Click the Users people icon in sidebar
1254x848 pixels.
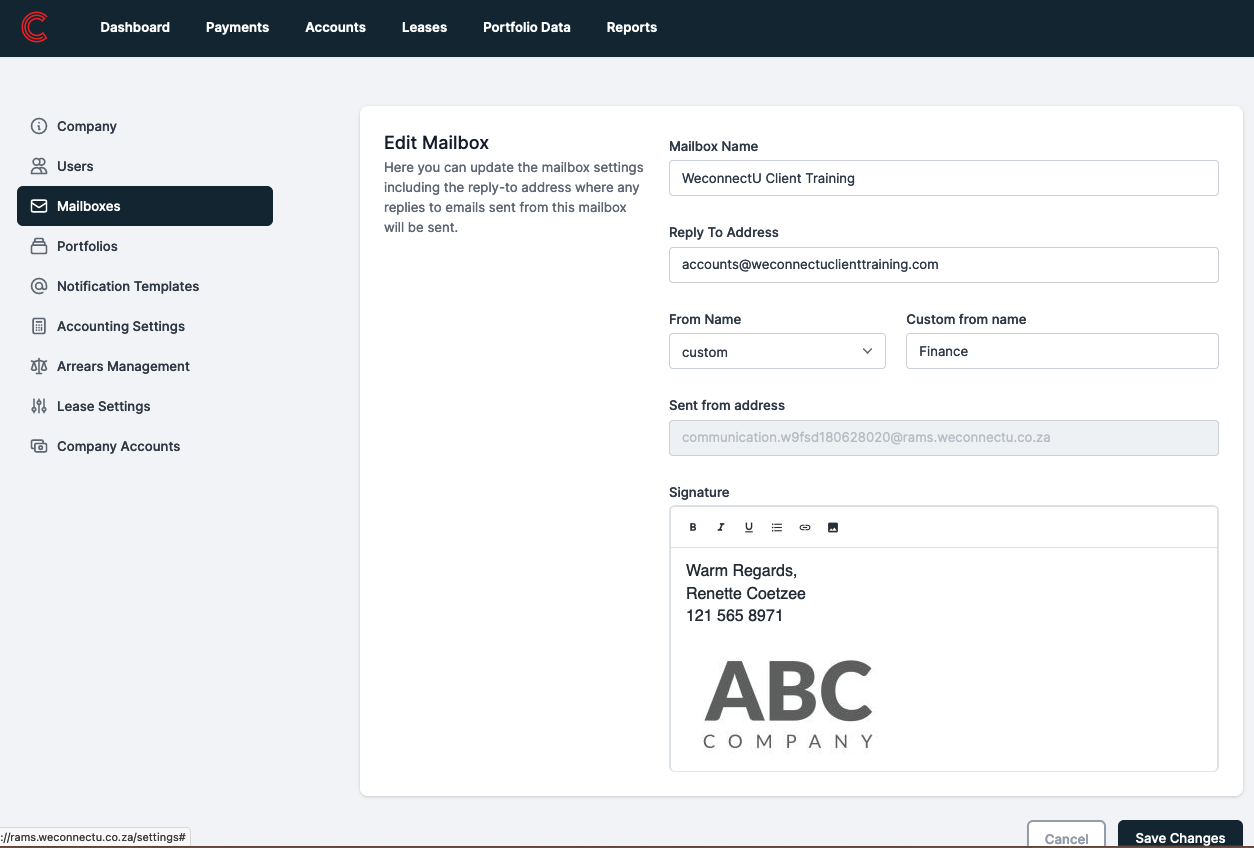(x=39, y=166)
